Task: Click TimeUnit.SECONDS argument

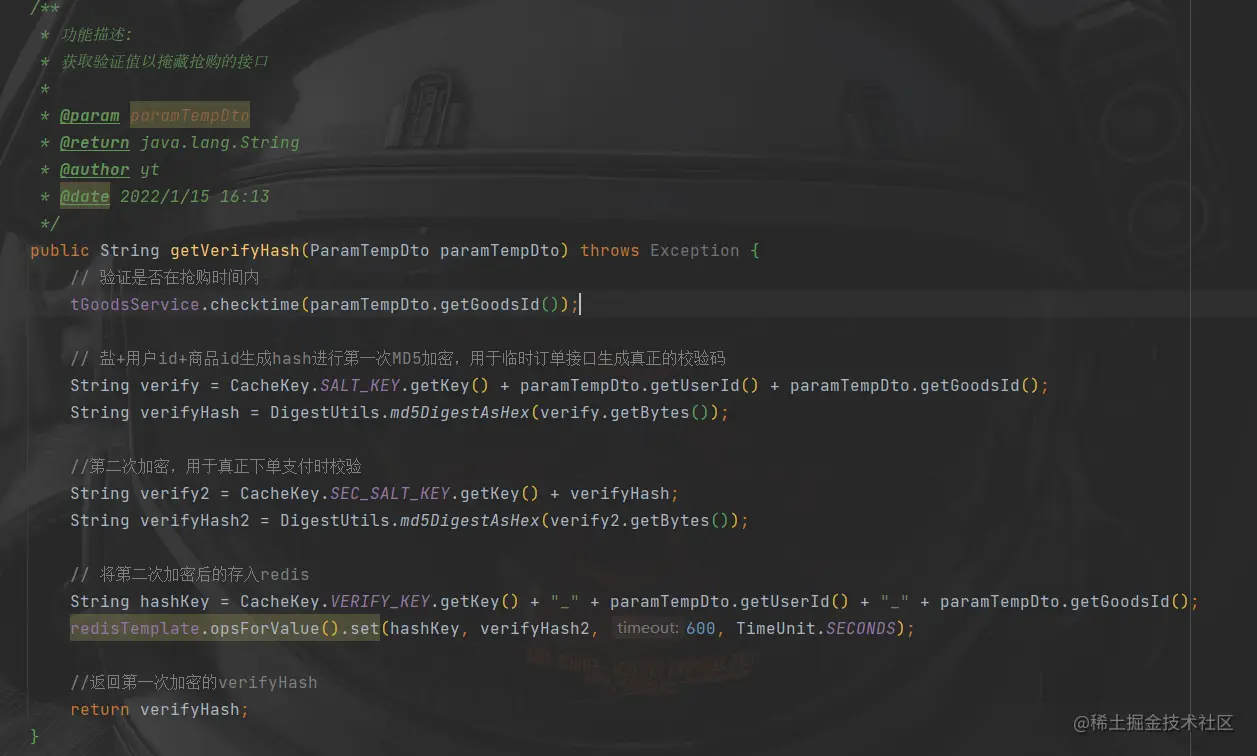Action: point(816,629)
